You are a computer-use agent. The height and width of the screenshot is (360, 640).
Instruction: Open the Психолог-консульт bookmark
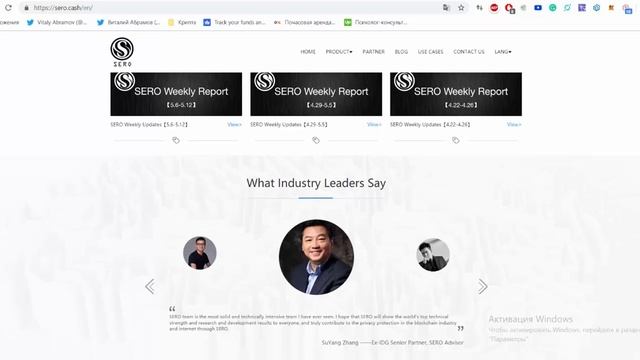pos(376,22)
